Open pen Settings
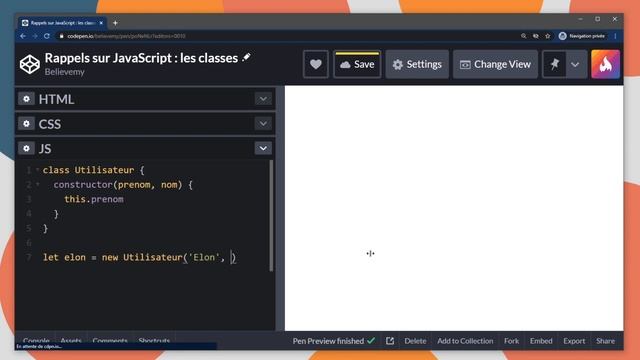The height and width of the screenshot is (360, 640). coord(417,64)
